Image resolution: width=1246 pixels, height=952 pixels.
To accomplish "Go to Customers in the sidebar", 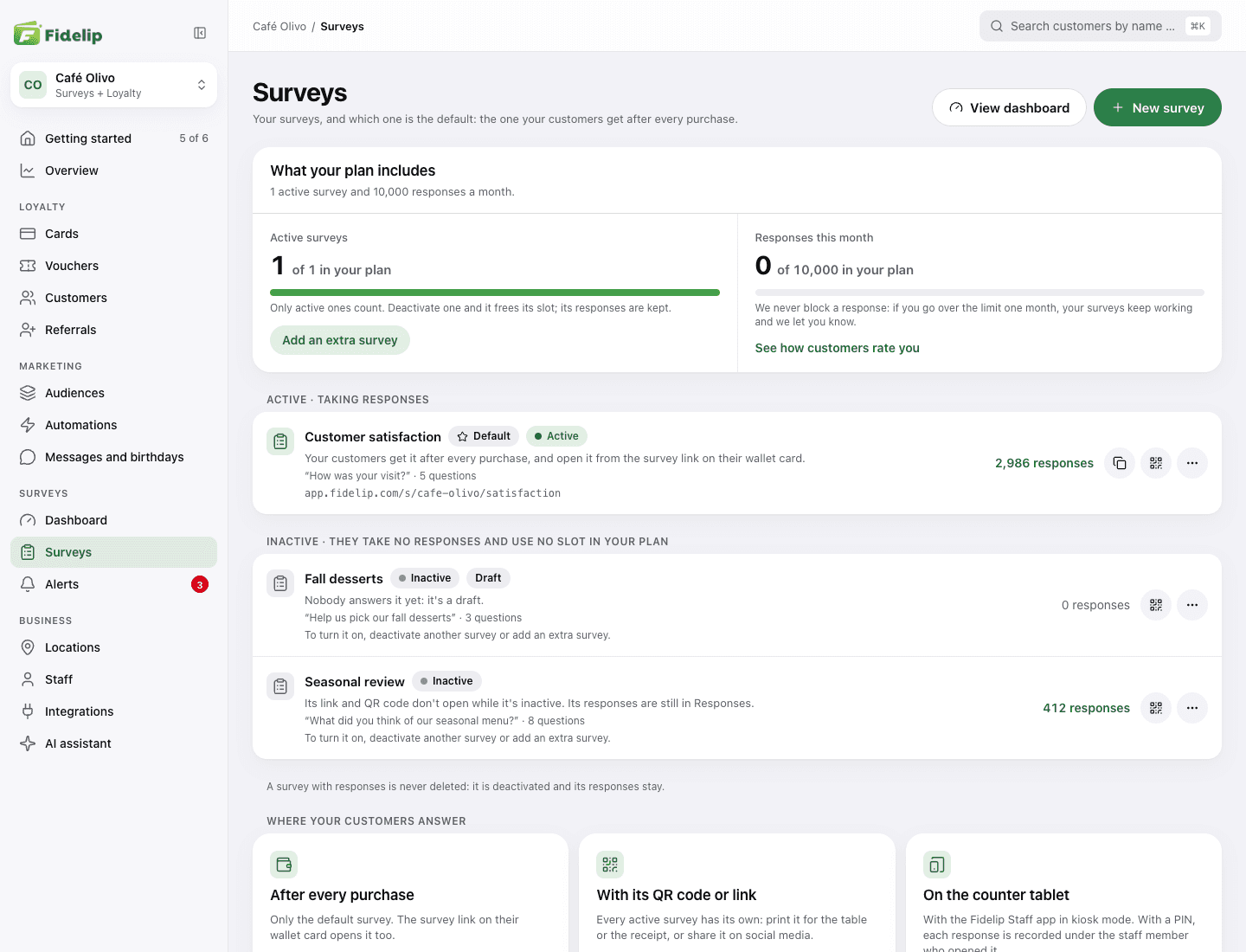I will click(113, 298).
